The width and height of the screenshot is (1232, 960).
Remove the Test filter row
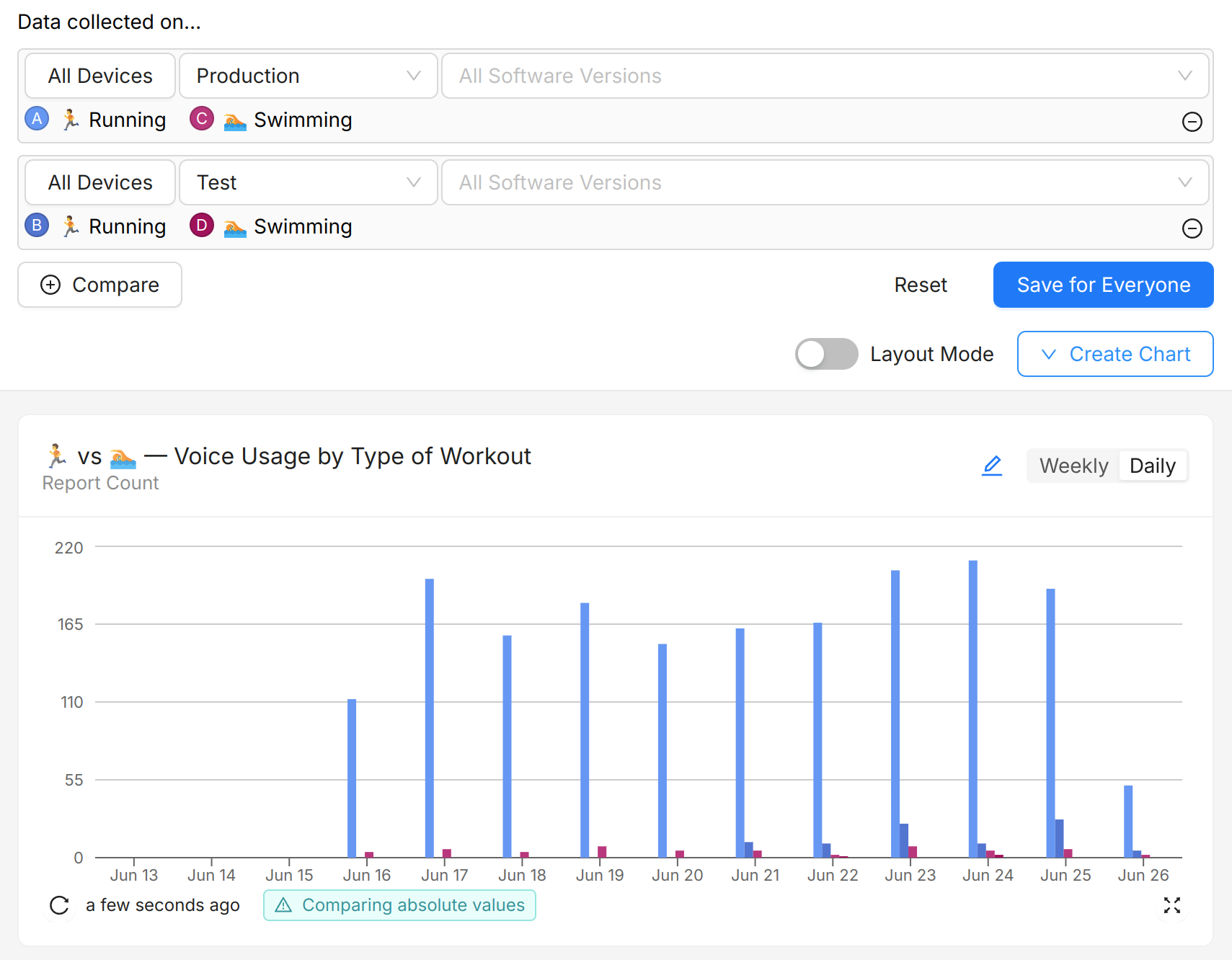[1192, 228]
